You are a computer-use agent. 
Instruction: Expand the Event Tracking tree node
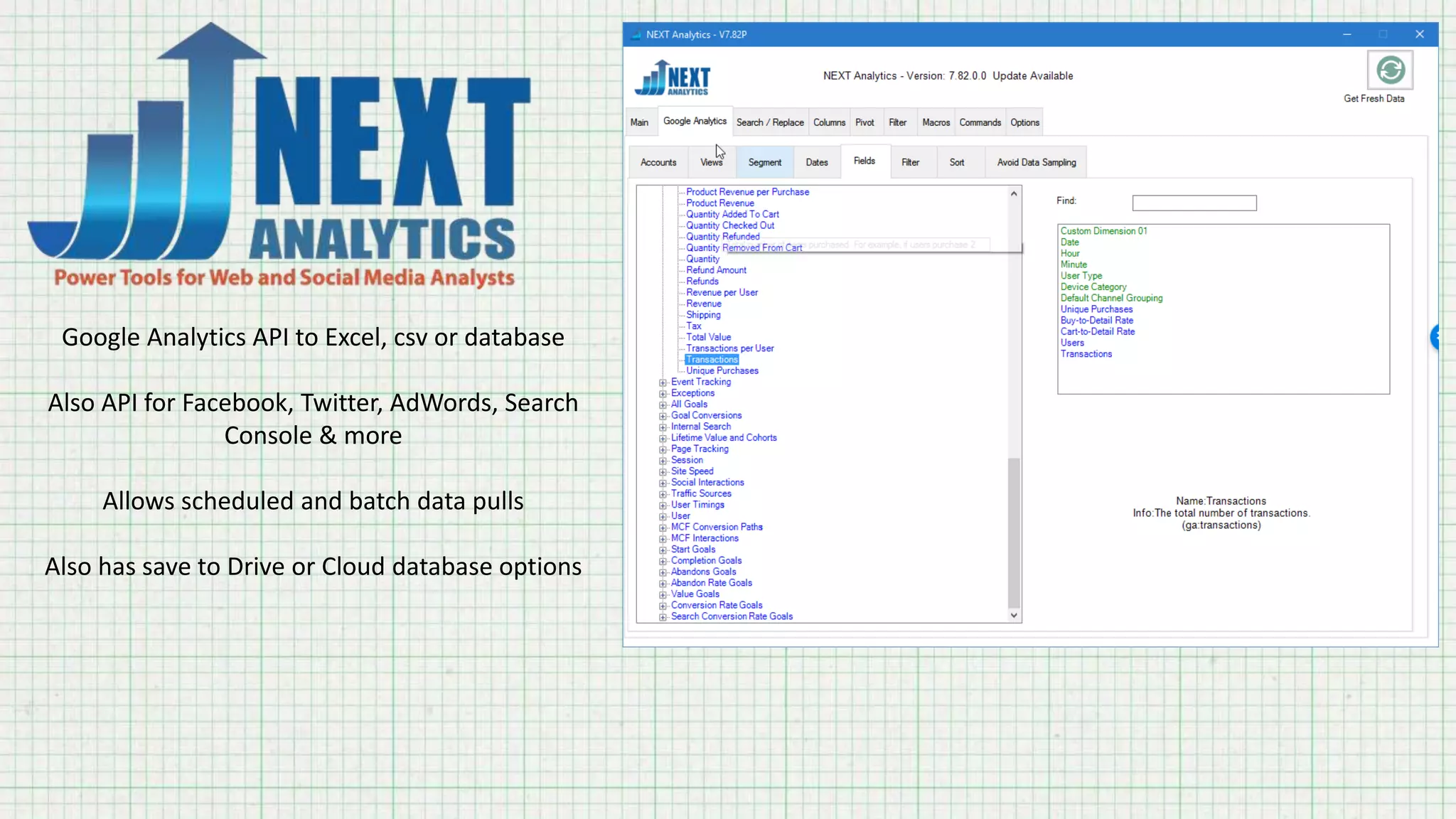coord(663,382)
